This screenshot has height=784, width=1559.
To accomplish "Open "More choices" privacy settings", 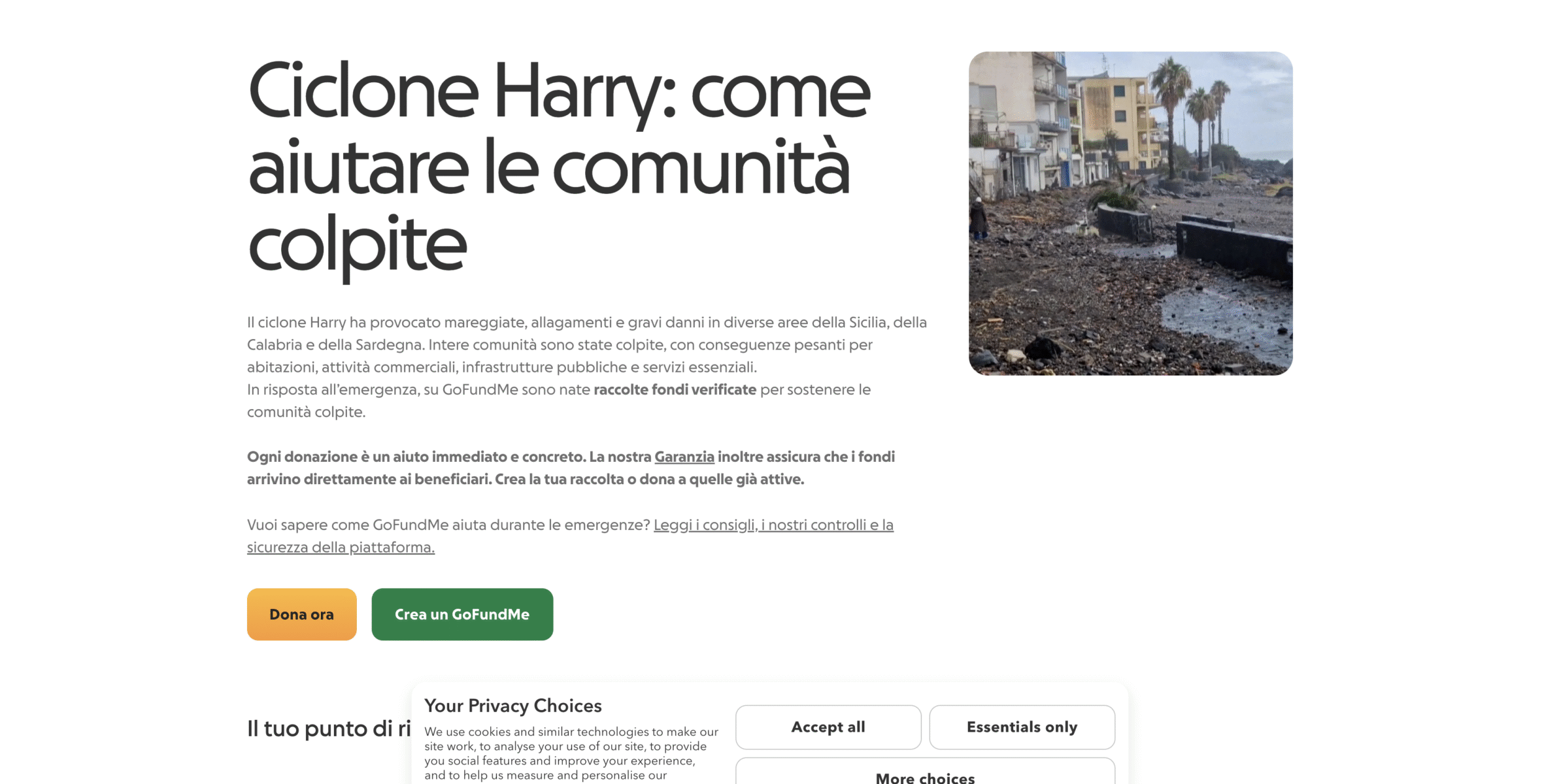I will [925, 774].
